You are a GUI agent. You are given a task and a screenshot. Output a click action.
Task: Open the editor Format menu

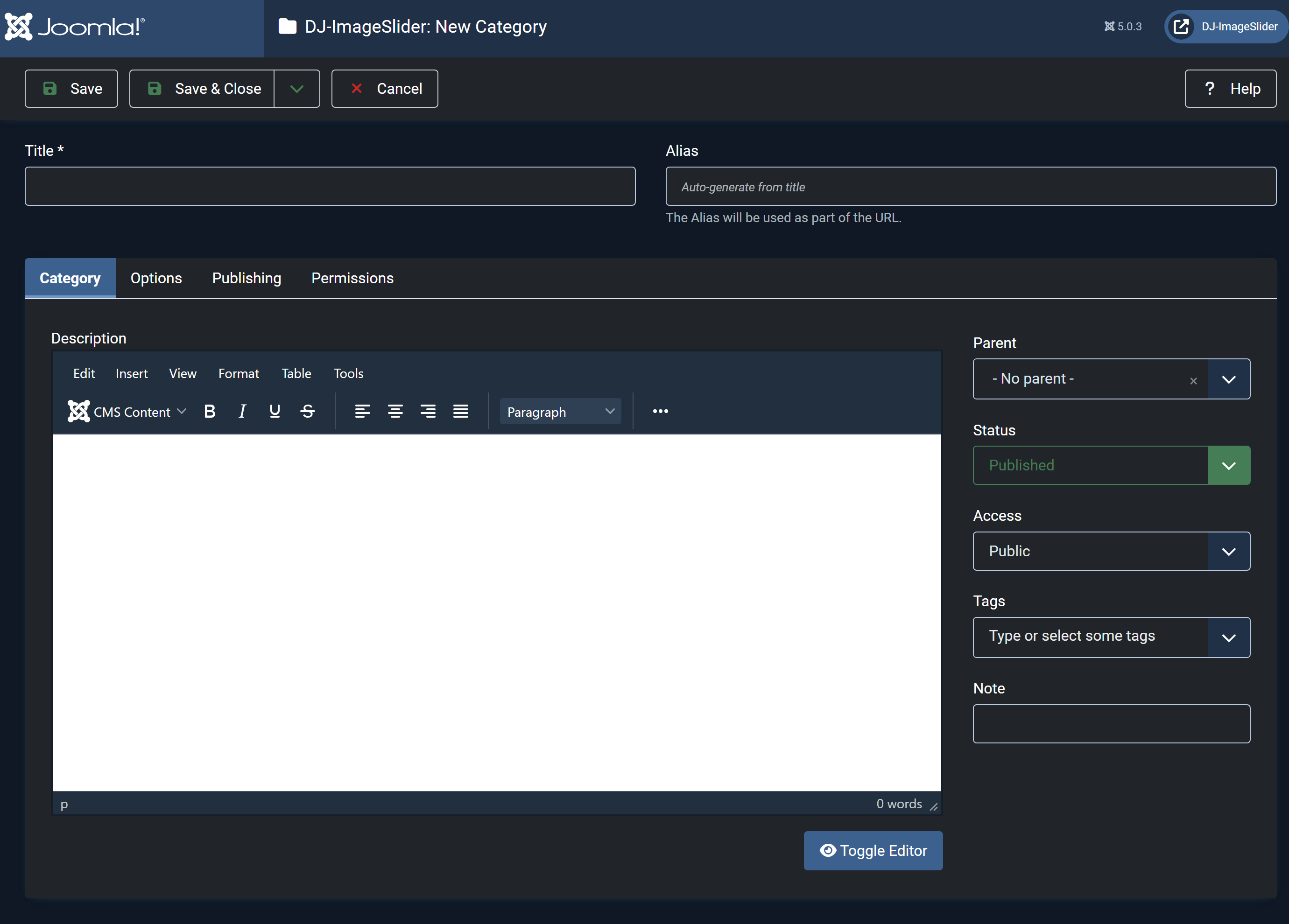239,373
